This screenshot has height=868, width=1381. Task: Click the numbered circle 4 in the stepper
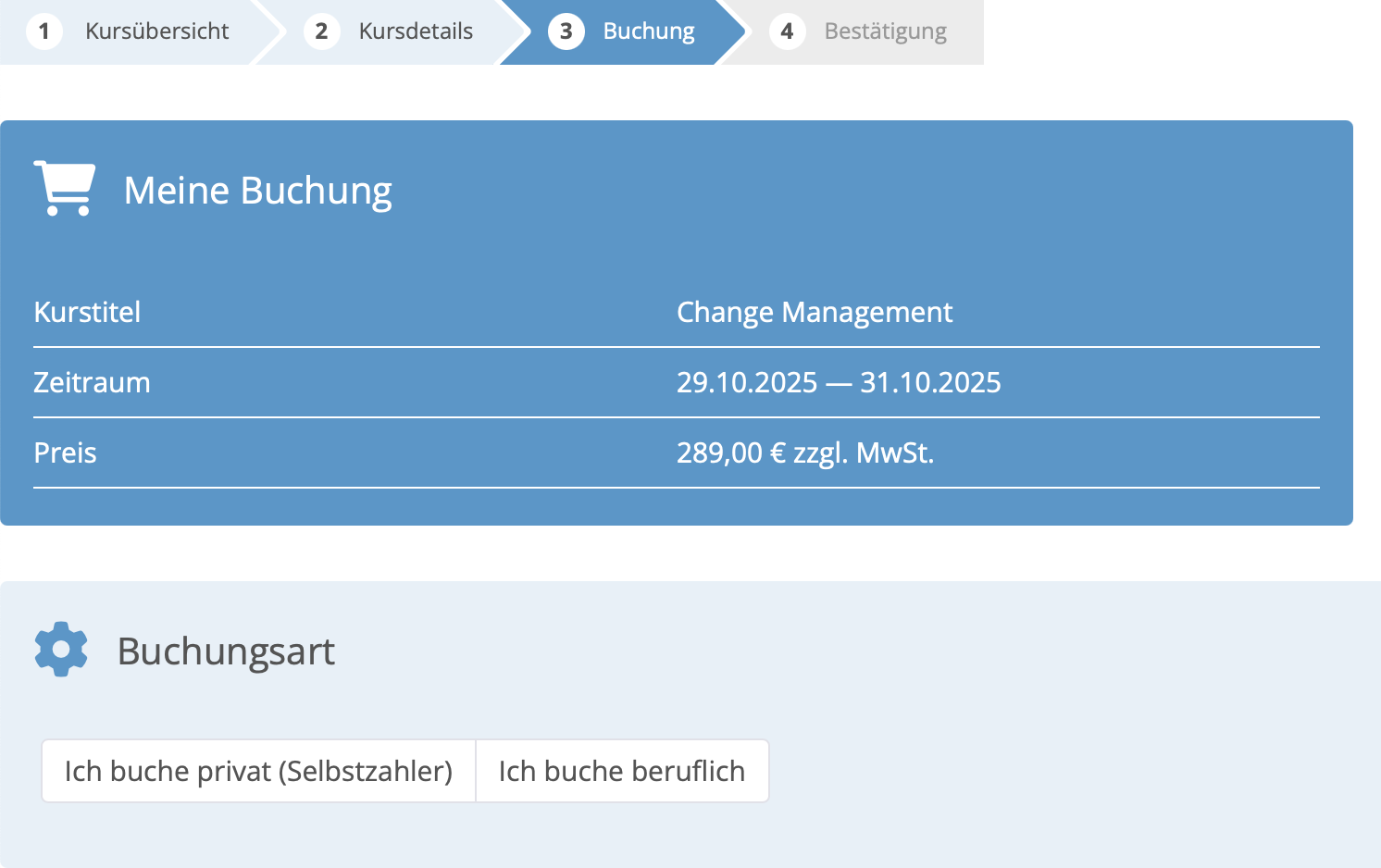coord(788,31)
